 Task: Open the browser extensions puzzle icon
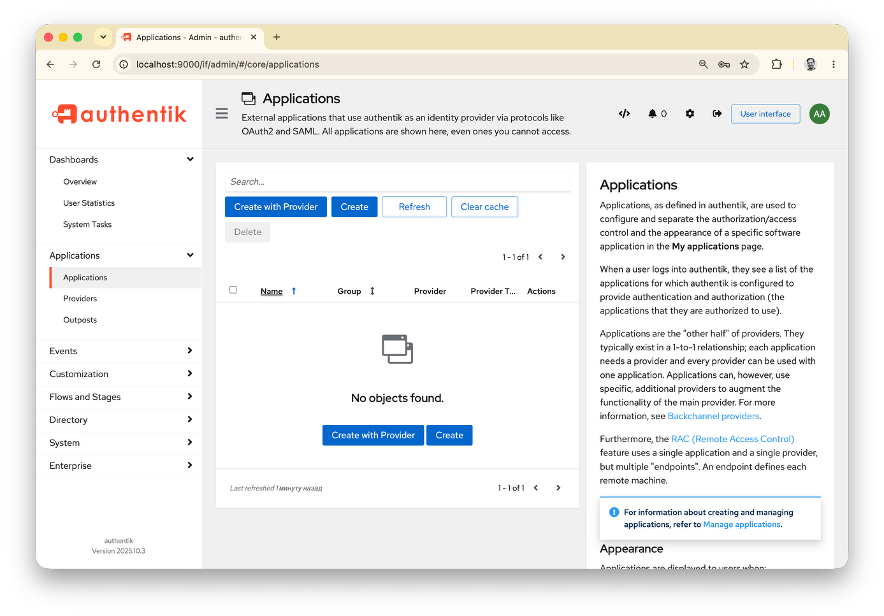point(776,64)
